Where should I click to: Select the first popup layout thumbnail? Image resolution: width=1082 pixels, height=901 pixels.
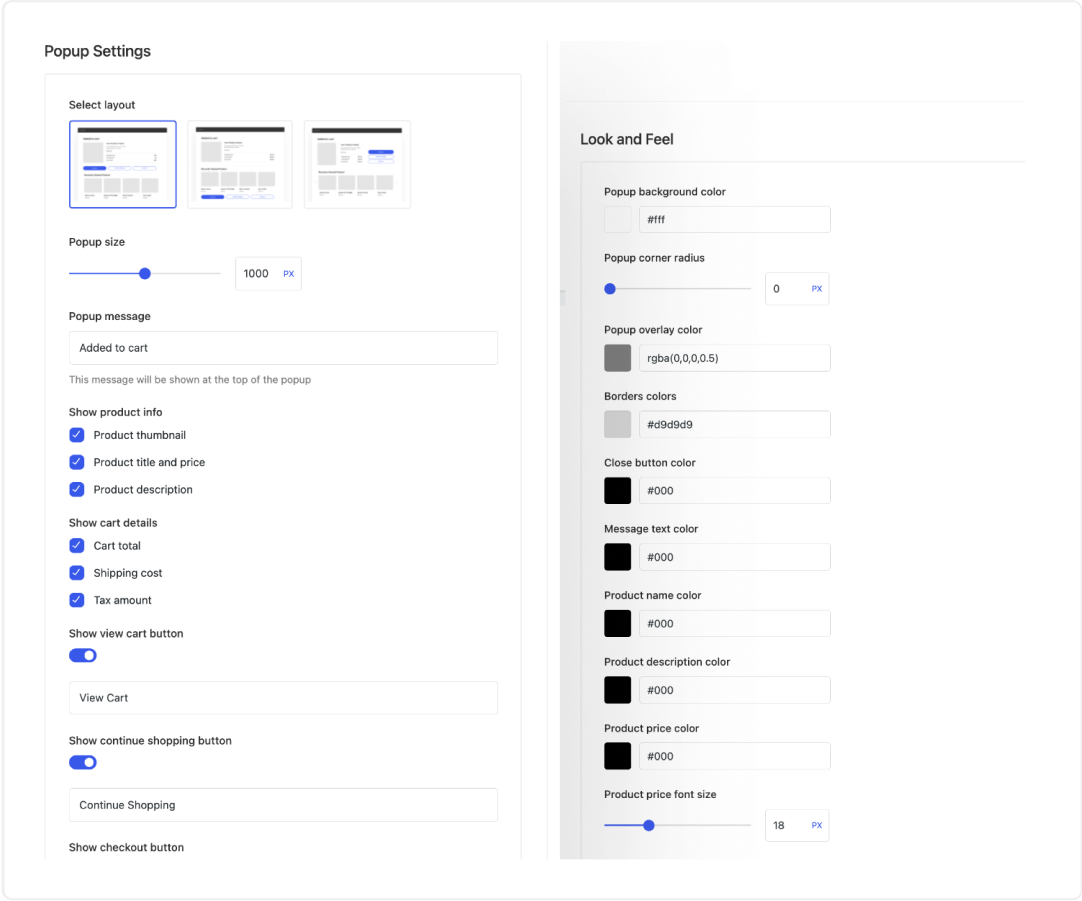click(x=123, y=164)
